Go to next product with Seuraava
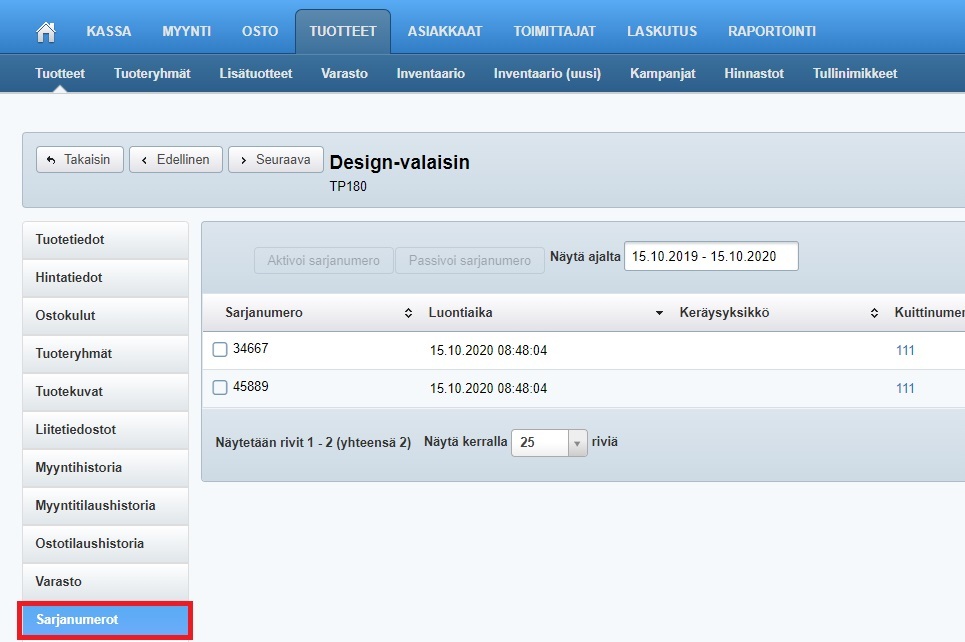 click(x=276, y=160)
